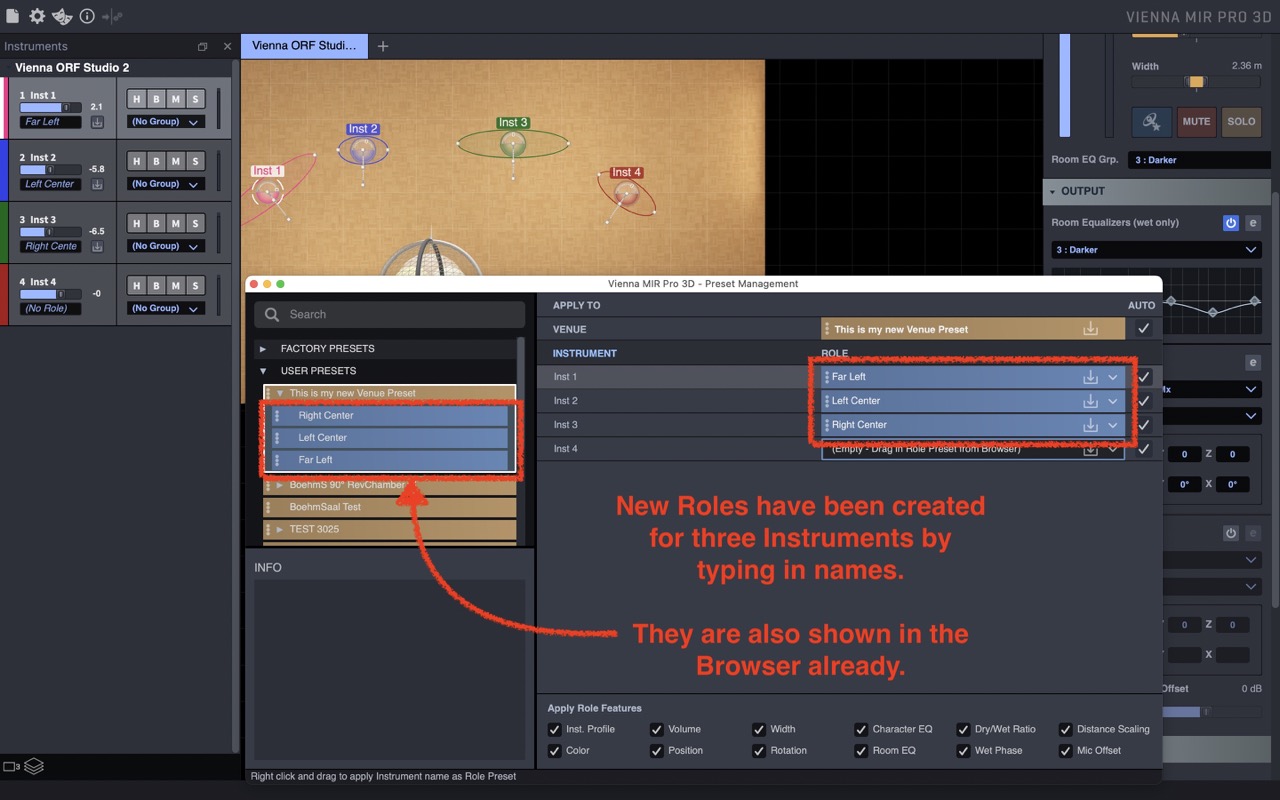Click save icon on Right Center role row

pos(1090,425)
